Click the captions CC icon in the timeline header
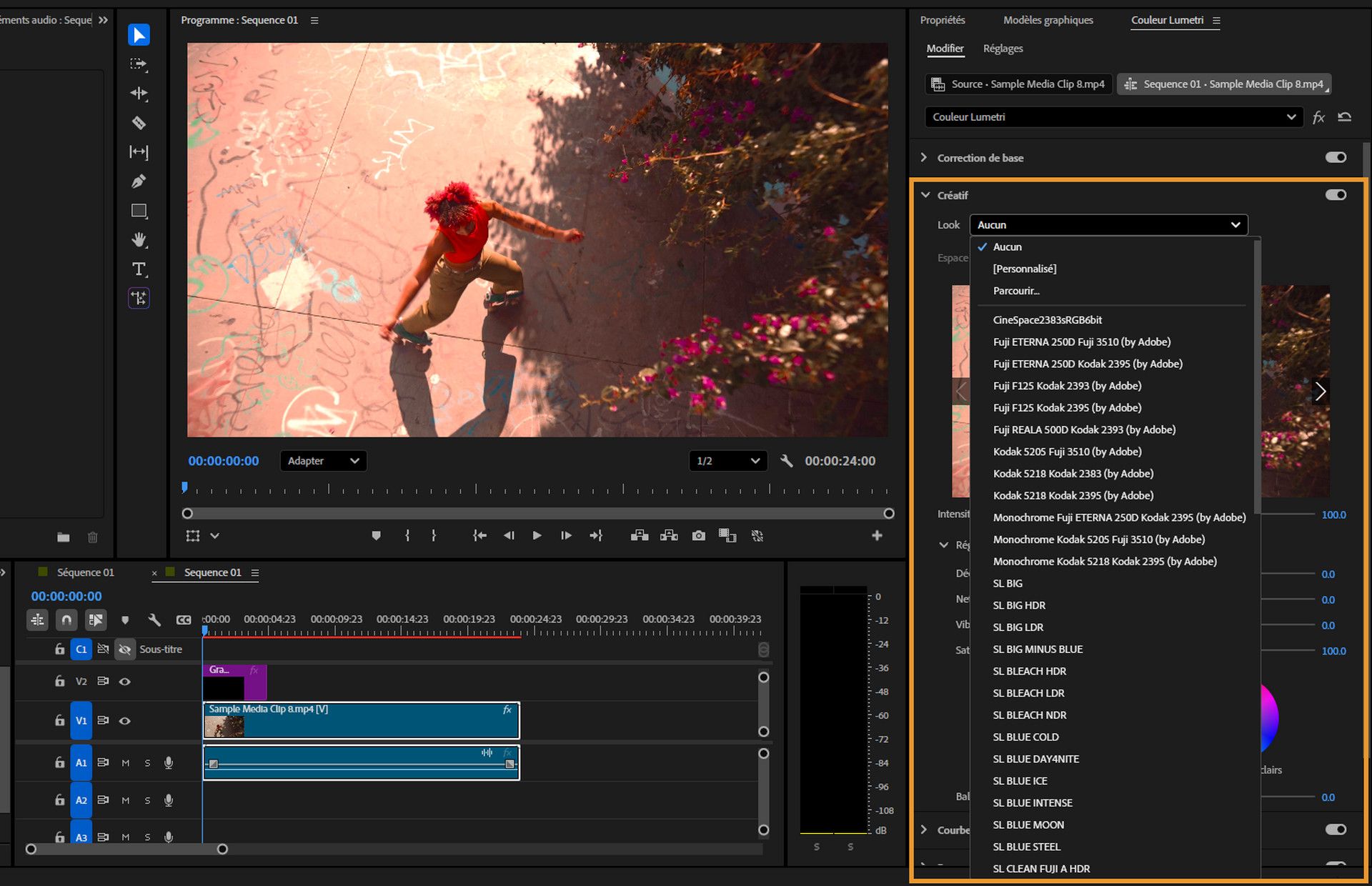The height and width of the screenshot is (886, 1372). pos(184,620)
